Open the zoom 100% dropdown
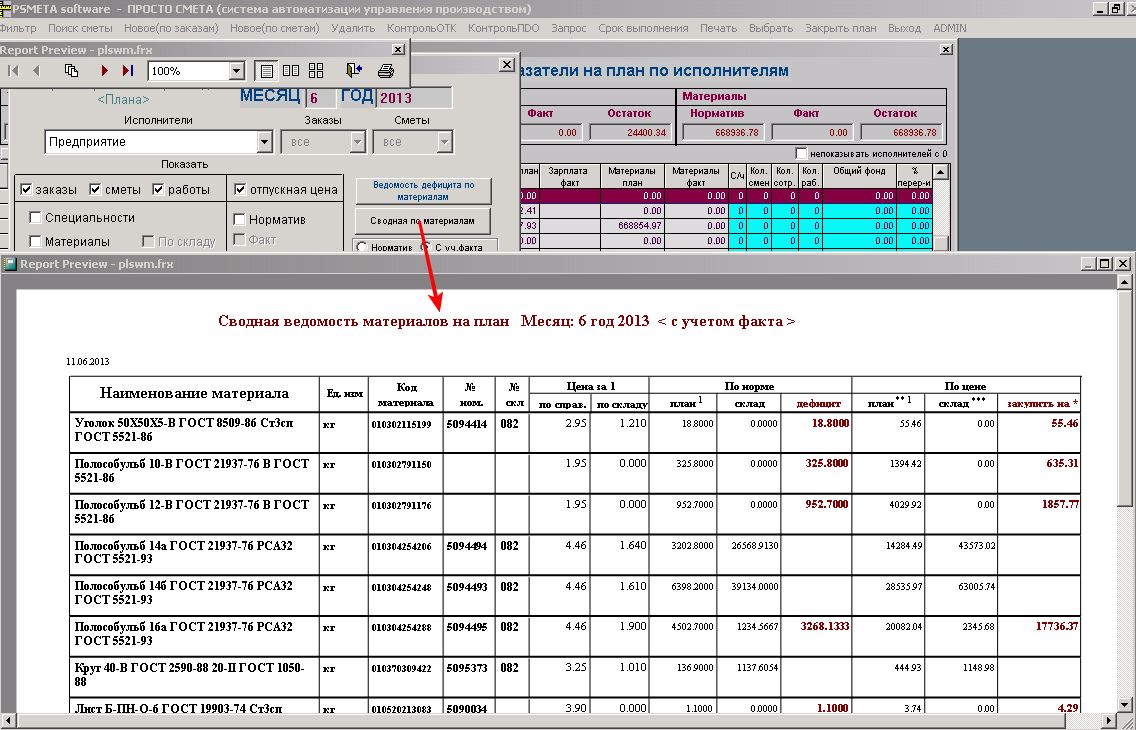 point(237,71)
